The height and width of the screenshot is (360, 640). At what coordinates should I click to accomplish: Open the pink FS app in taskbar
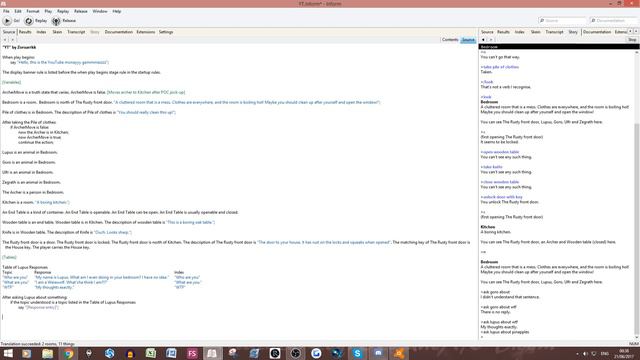[192, 353]
